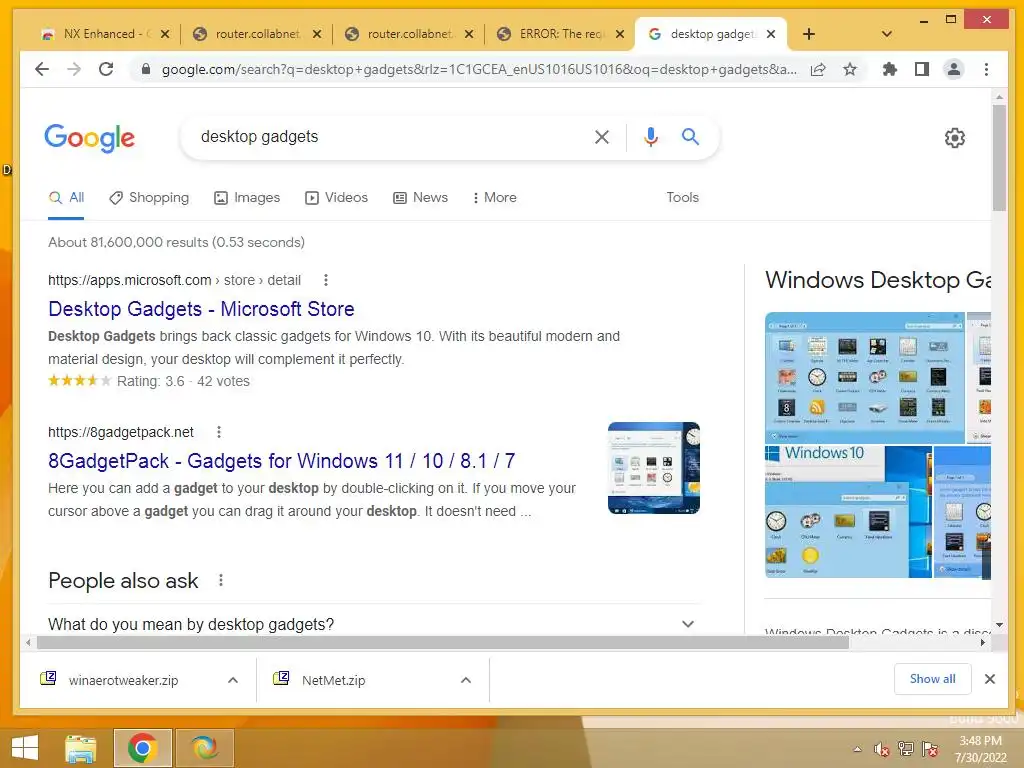Click apps.microsoft.com URL breadcrumb
The image size is (1024, 768).
[174, 280]
